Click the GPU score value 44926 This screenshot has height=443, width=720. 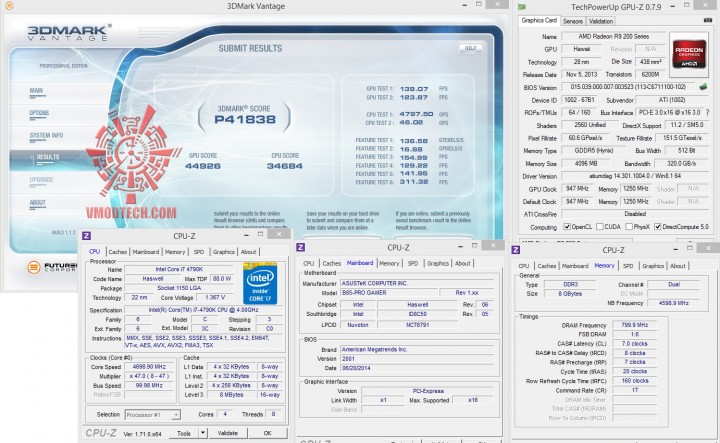tap(203, 166)
